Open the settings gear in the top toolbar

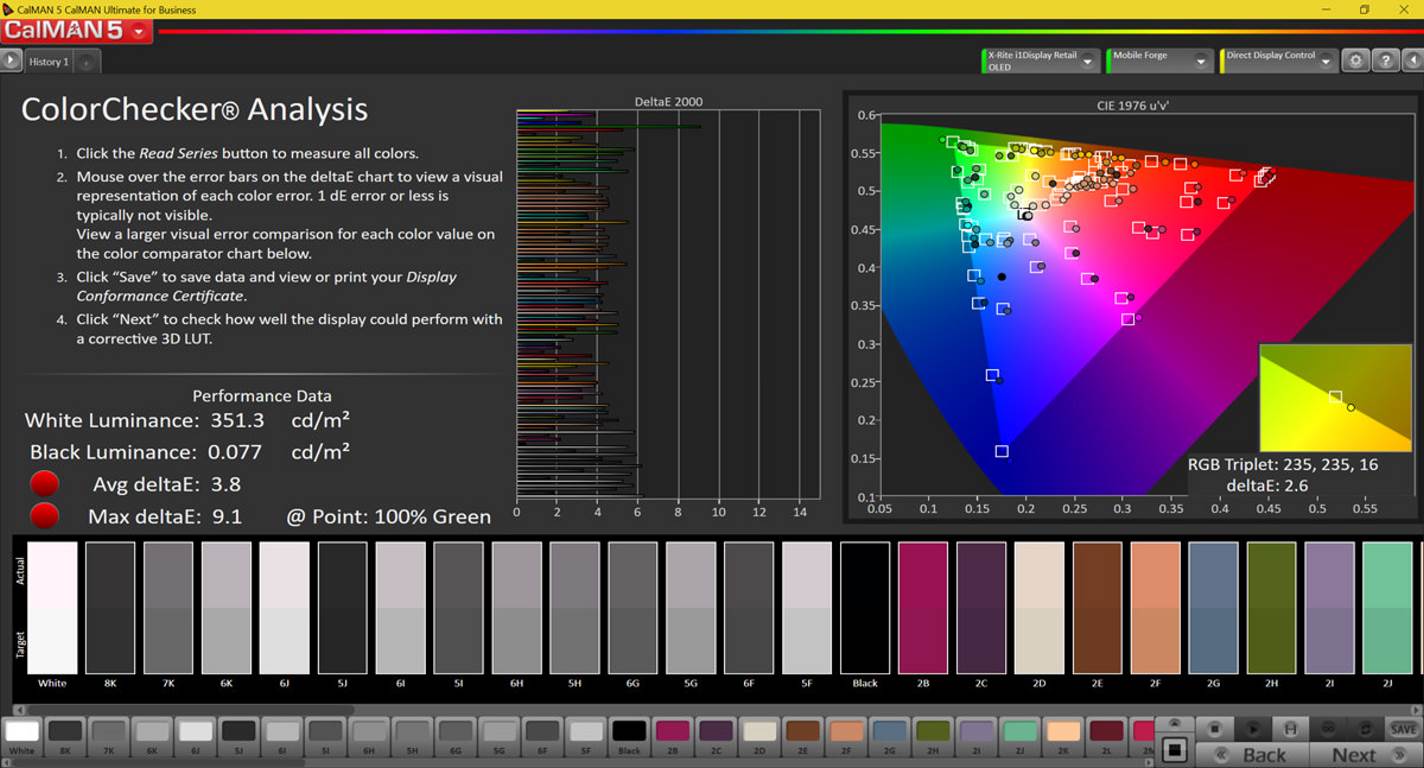[x=1355, y=61]
